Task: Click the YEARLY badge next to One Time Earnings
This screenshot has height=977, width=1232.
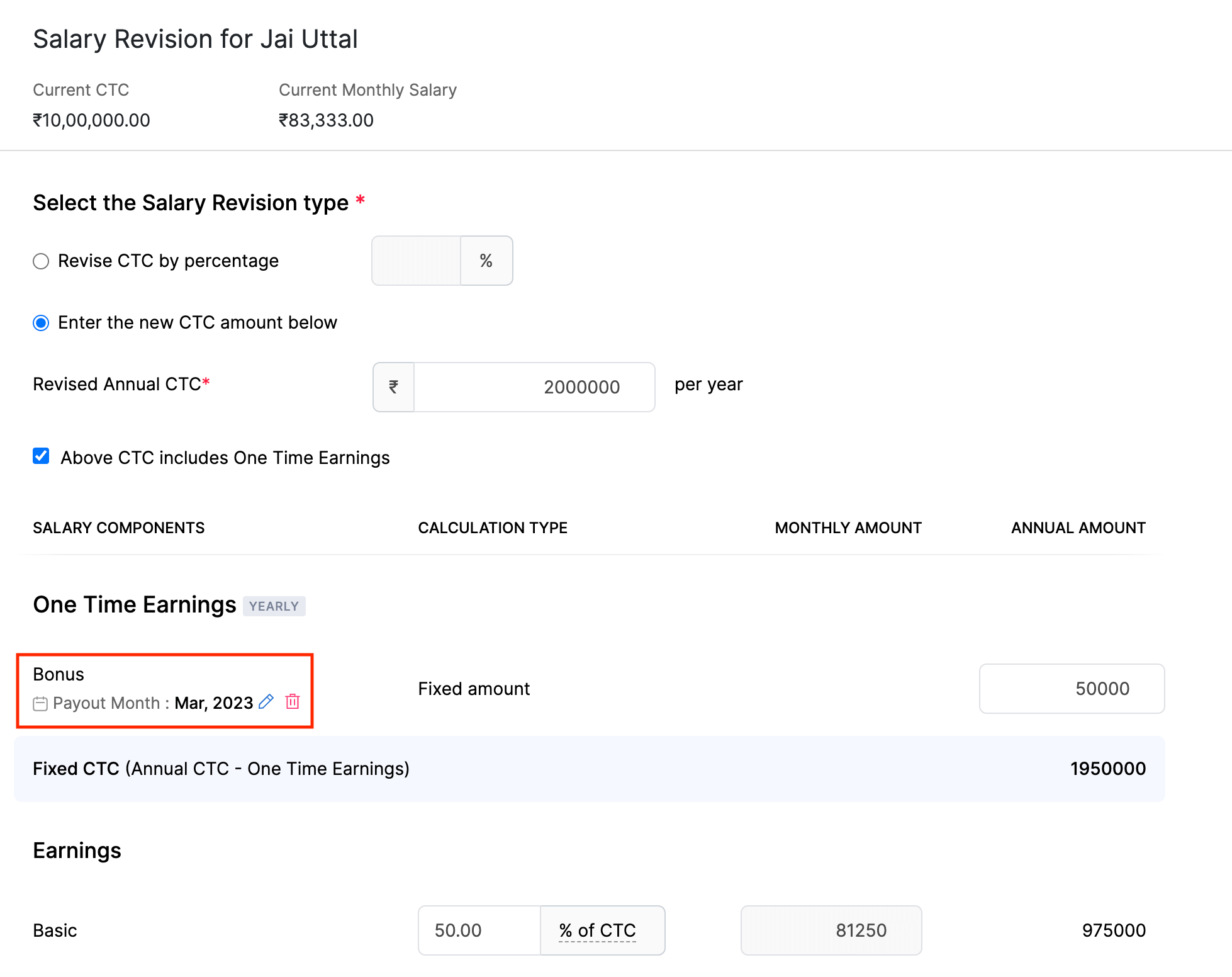Action: (x=274, y=606)
